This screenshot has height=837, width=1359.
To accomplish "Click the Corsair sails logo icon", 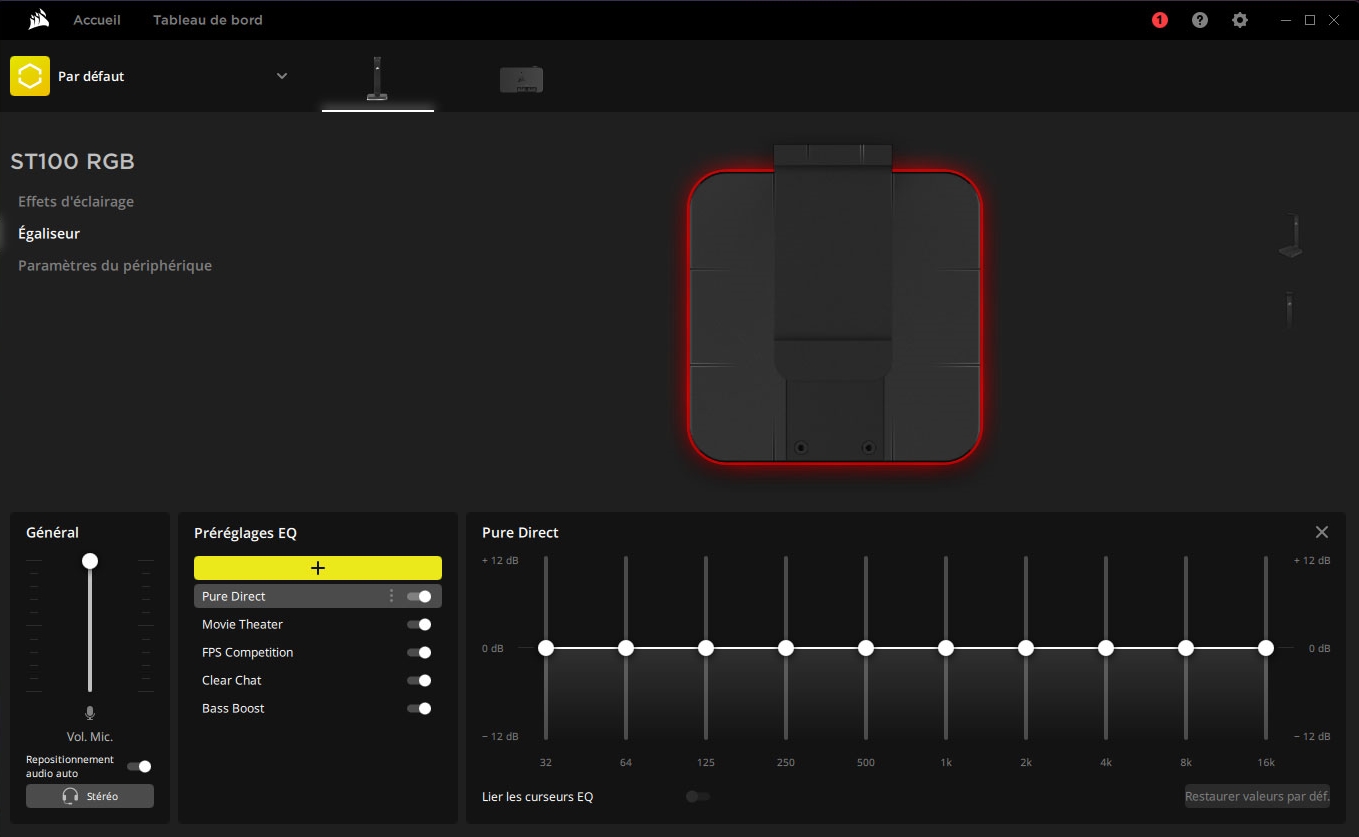I will [x=39, y=20].
